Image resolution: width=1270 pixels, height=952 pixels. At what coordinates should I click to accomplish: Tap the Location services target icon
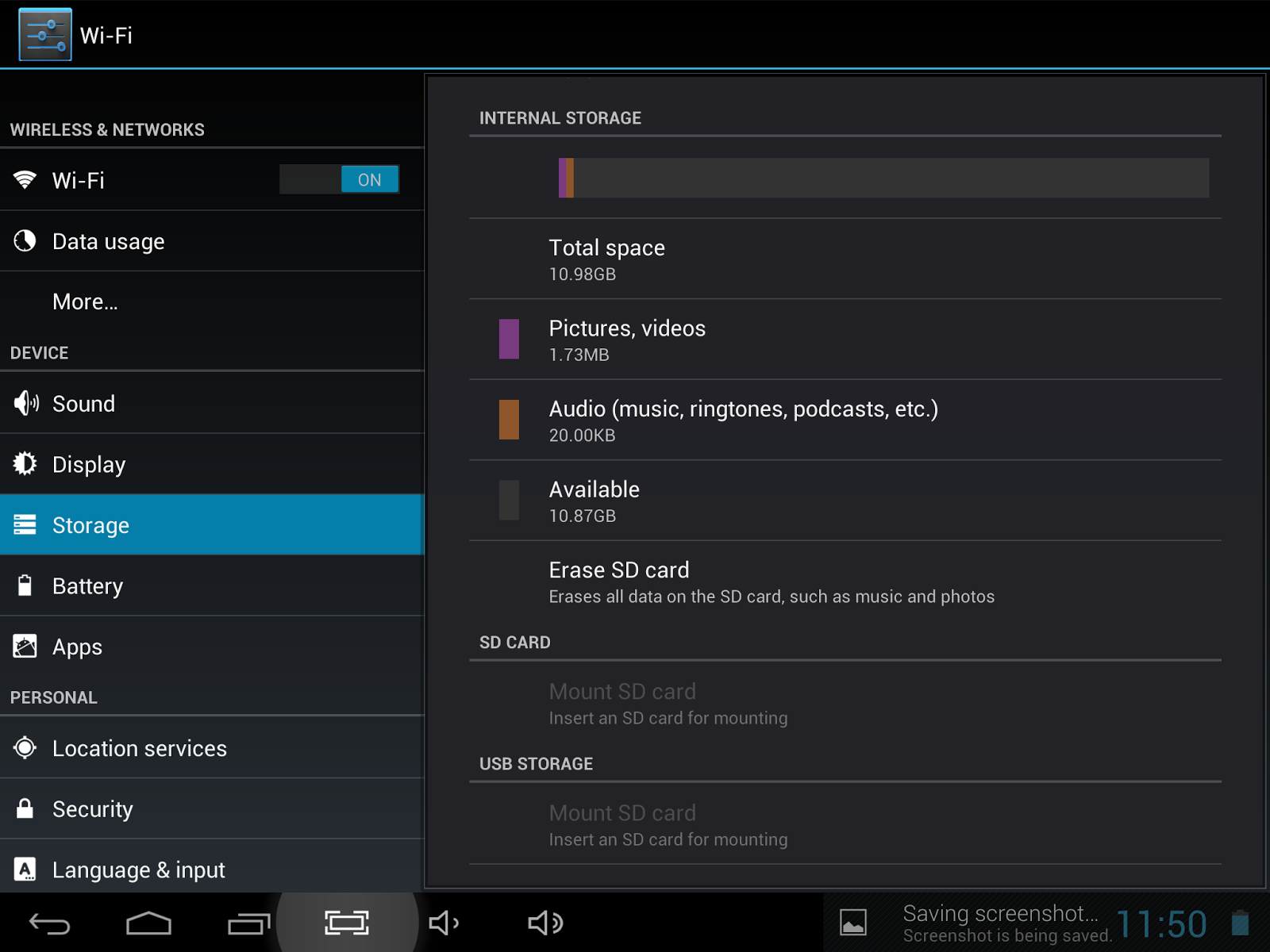[x=25, y=747]
